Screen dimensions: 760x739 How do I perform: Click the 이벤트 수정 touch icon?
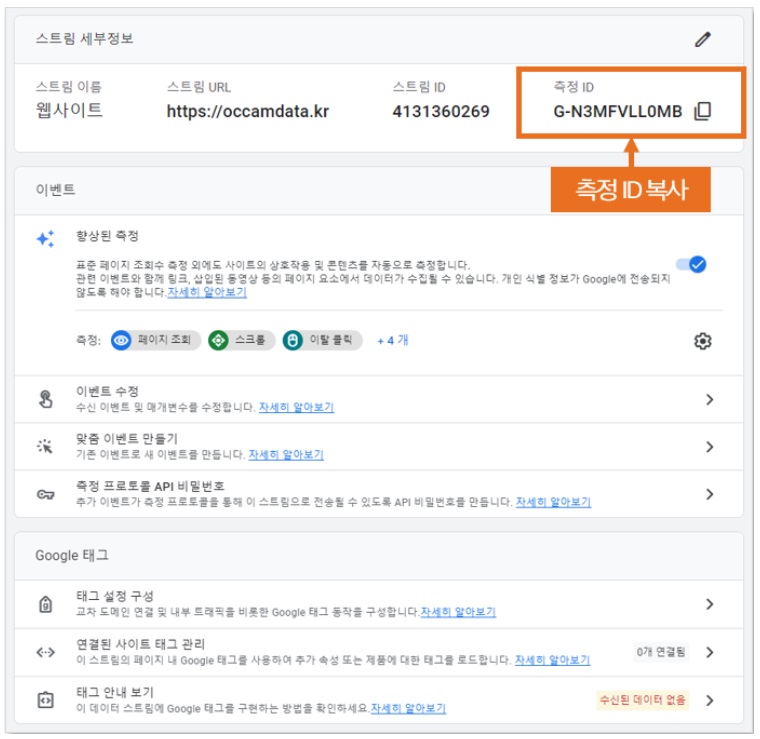[x=46, y=399]
